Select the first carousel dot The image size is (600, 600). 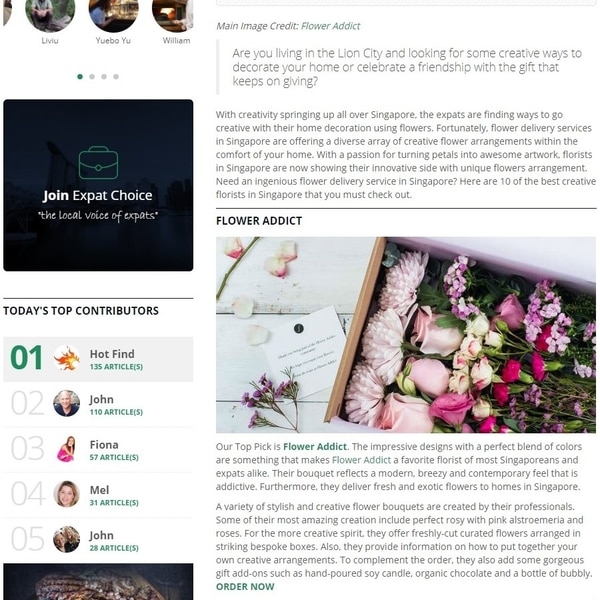80,77
